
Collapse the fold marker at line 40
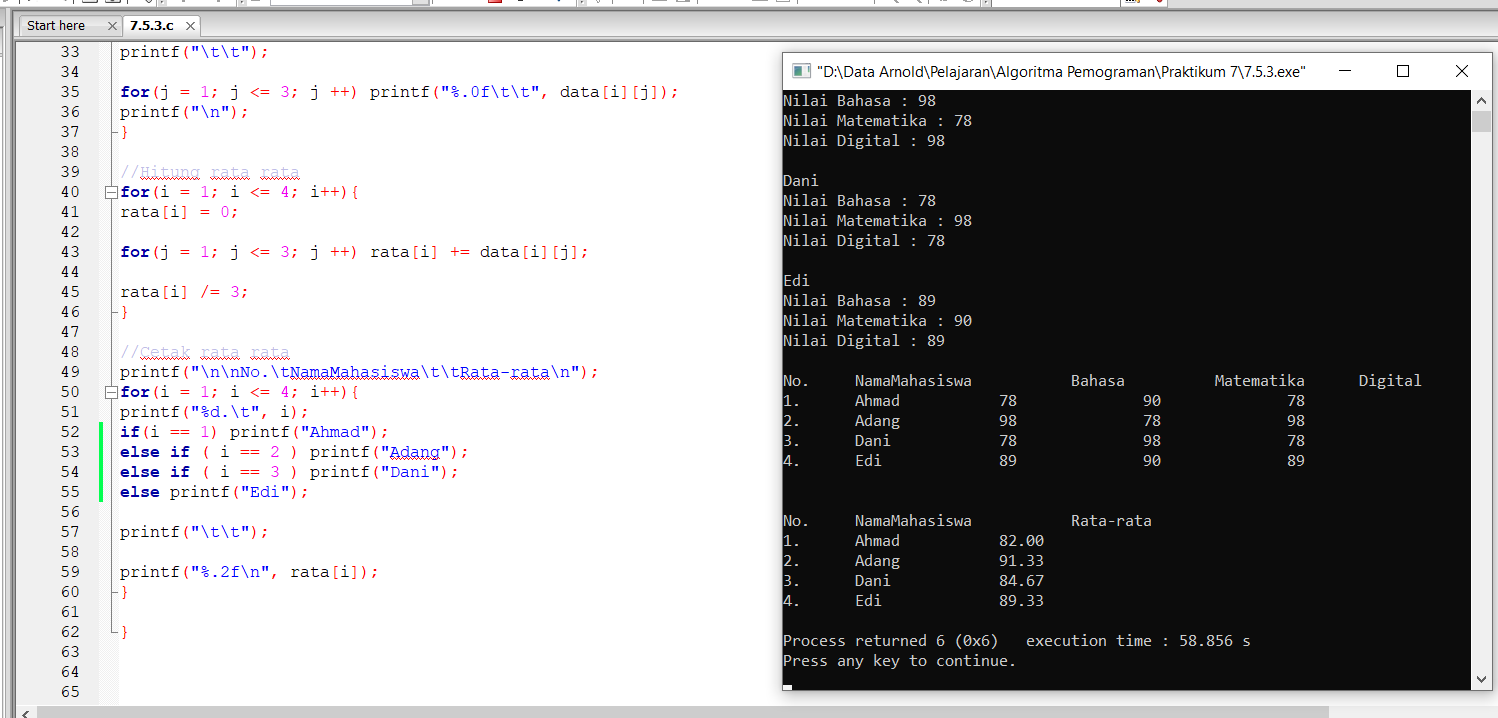point(111,192)
